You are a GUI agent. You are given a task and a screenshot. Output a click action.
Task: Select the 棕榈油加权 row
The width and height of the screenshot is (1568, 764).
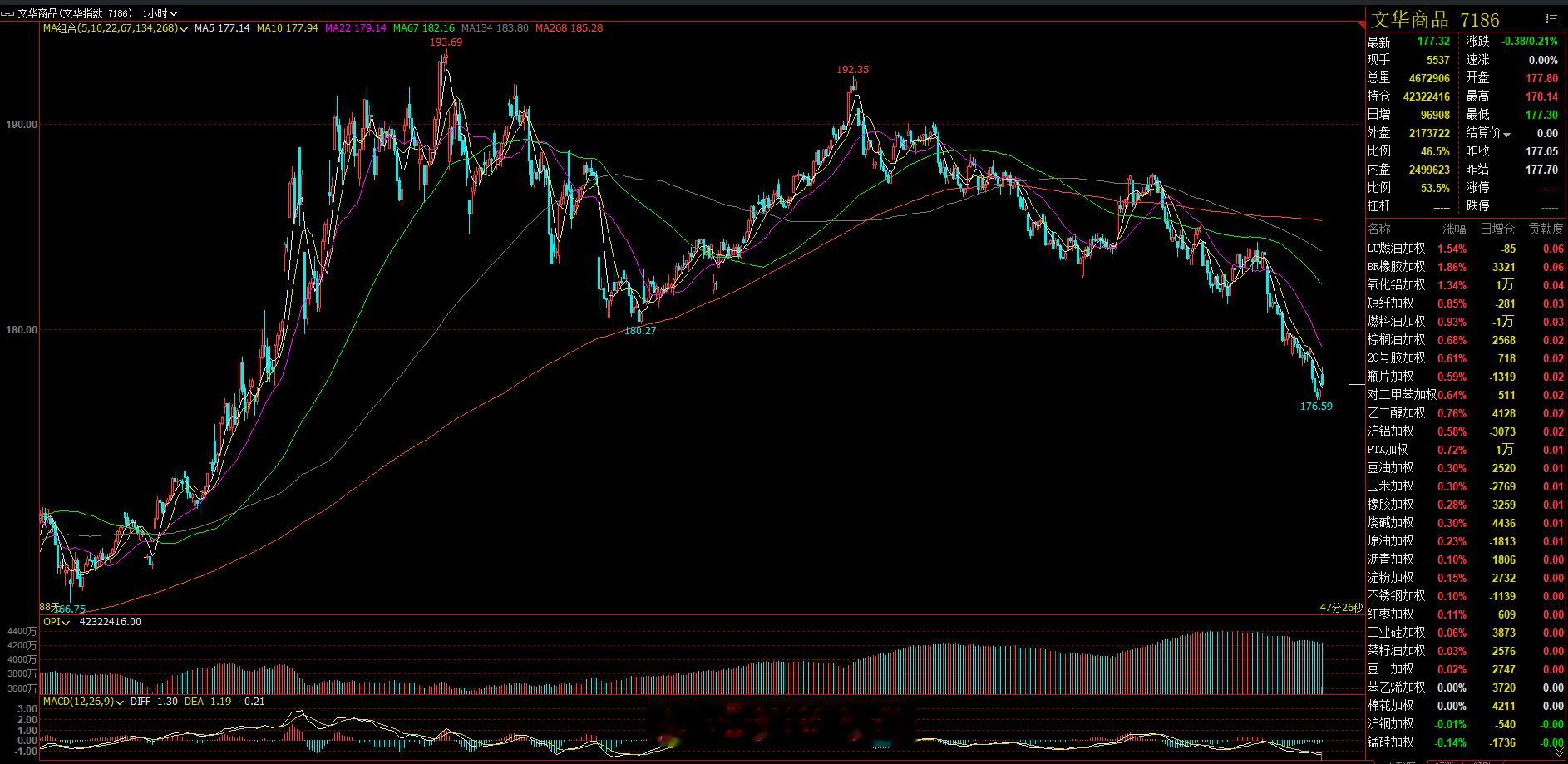point(1466,340)
